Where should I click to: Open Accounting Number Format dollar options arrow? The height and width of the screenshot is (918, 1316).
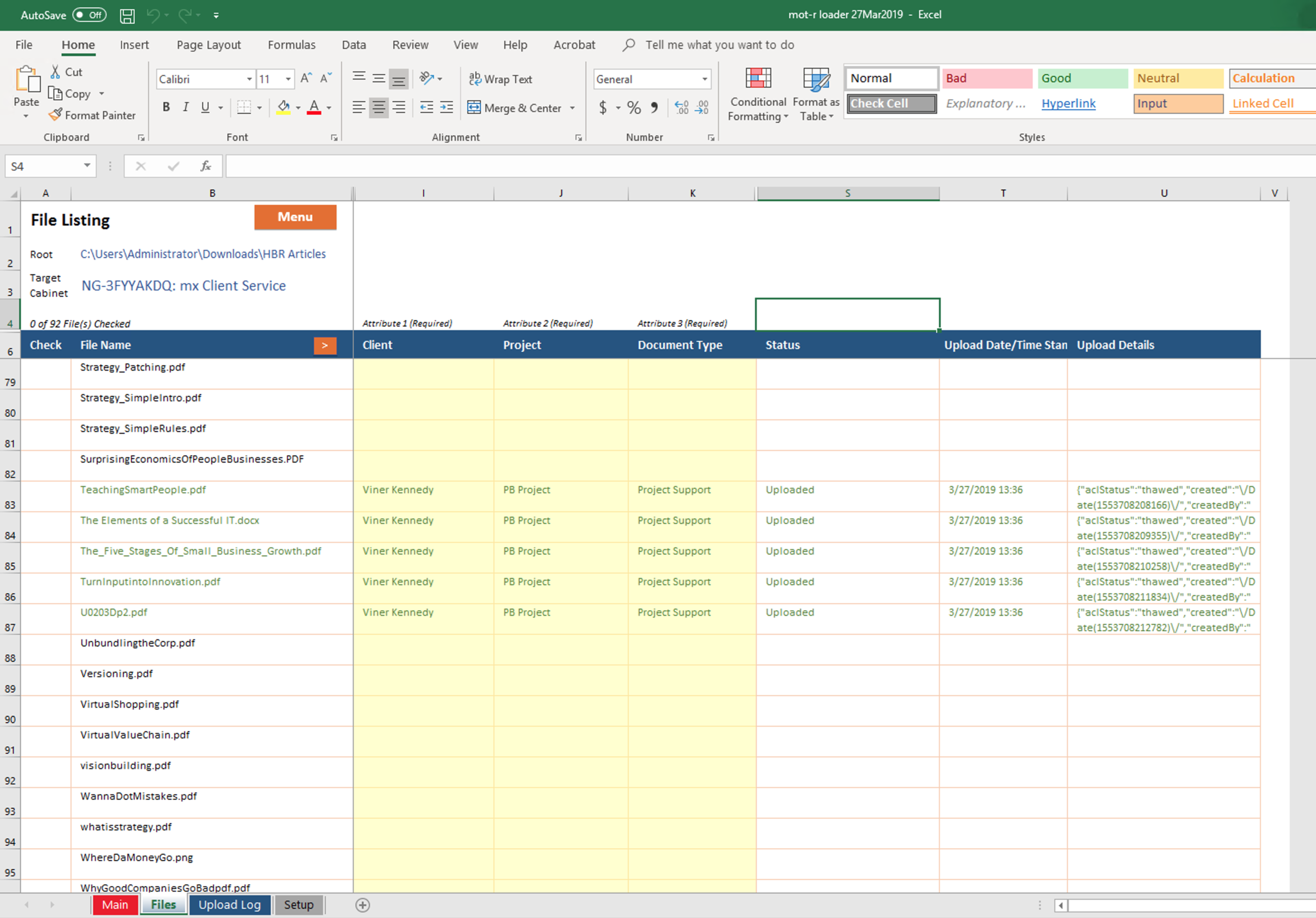(618, 108)
